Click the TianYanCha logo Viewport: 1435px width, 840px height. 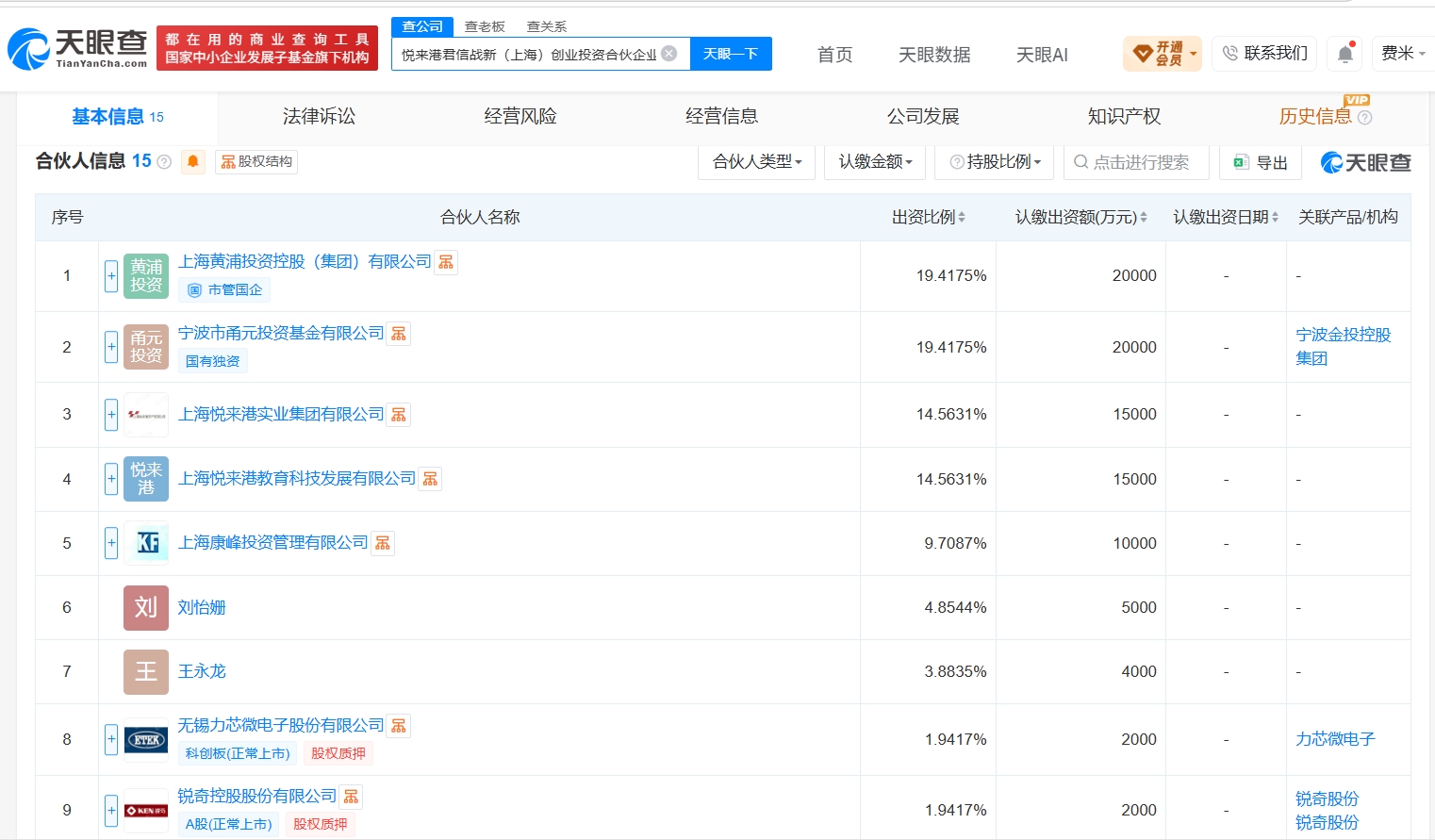click(77, 48)
